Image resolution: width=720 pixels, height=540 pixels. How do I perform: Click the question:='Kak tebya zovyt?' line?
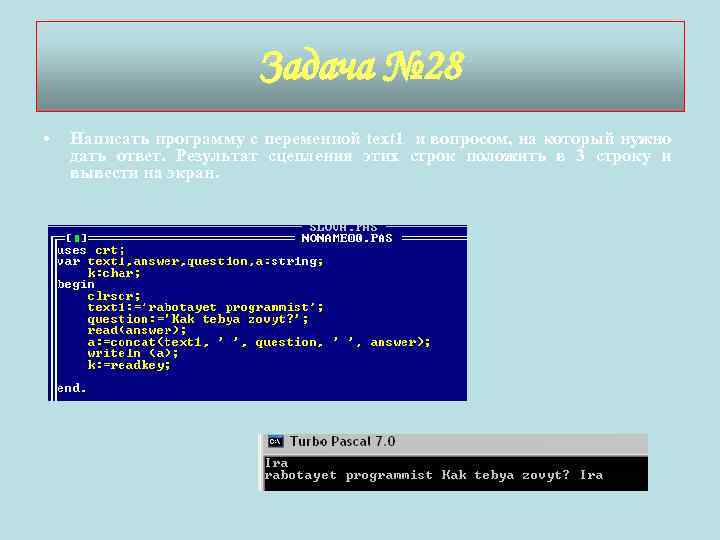pos(198,319)
